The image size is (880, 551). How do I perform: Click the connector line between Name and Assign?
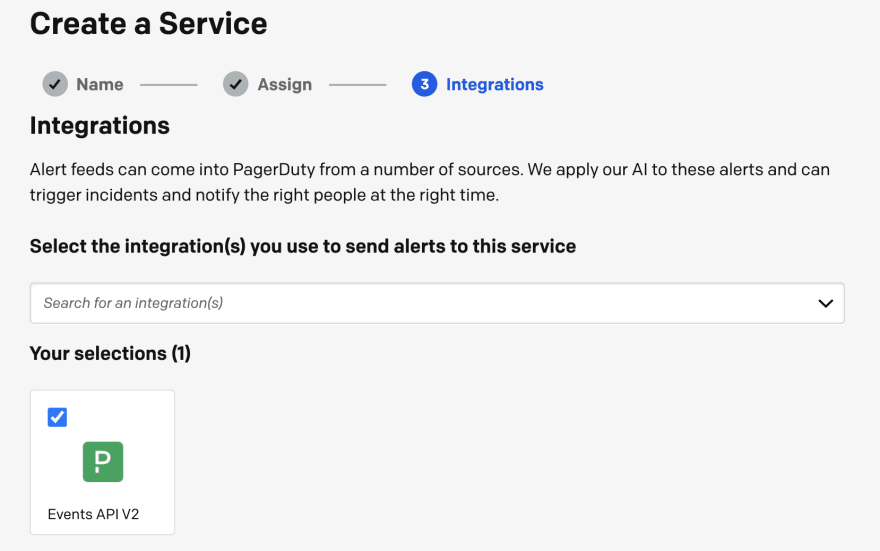tap(168, 85)
